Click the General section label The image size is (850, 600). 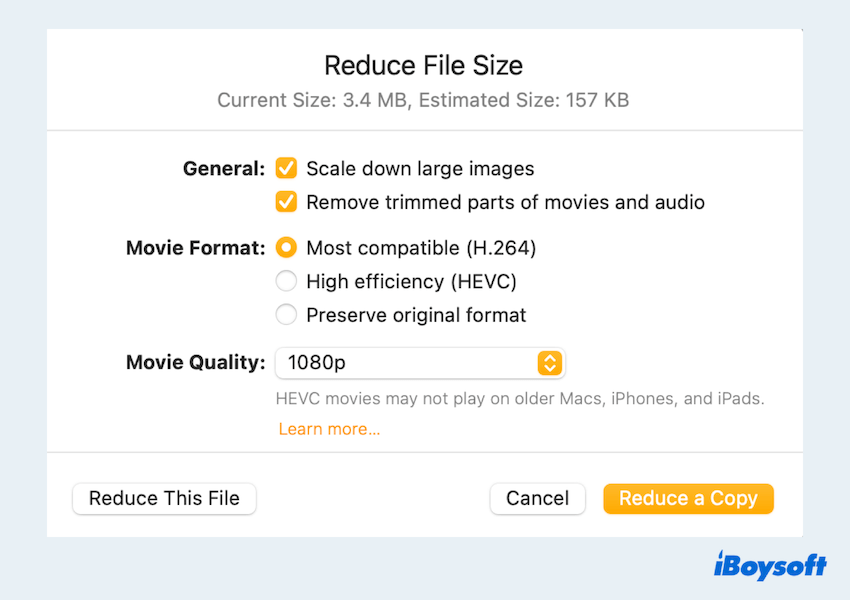(224, 169)
